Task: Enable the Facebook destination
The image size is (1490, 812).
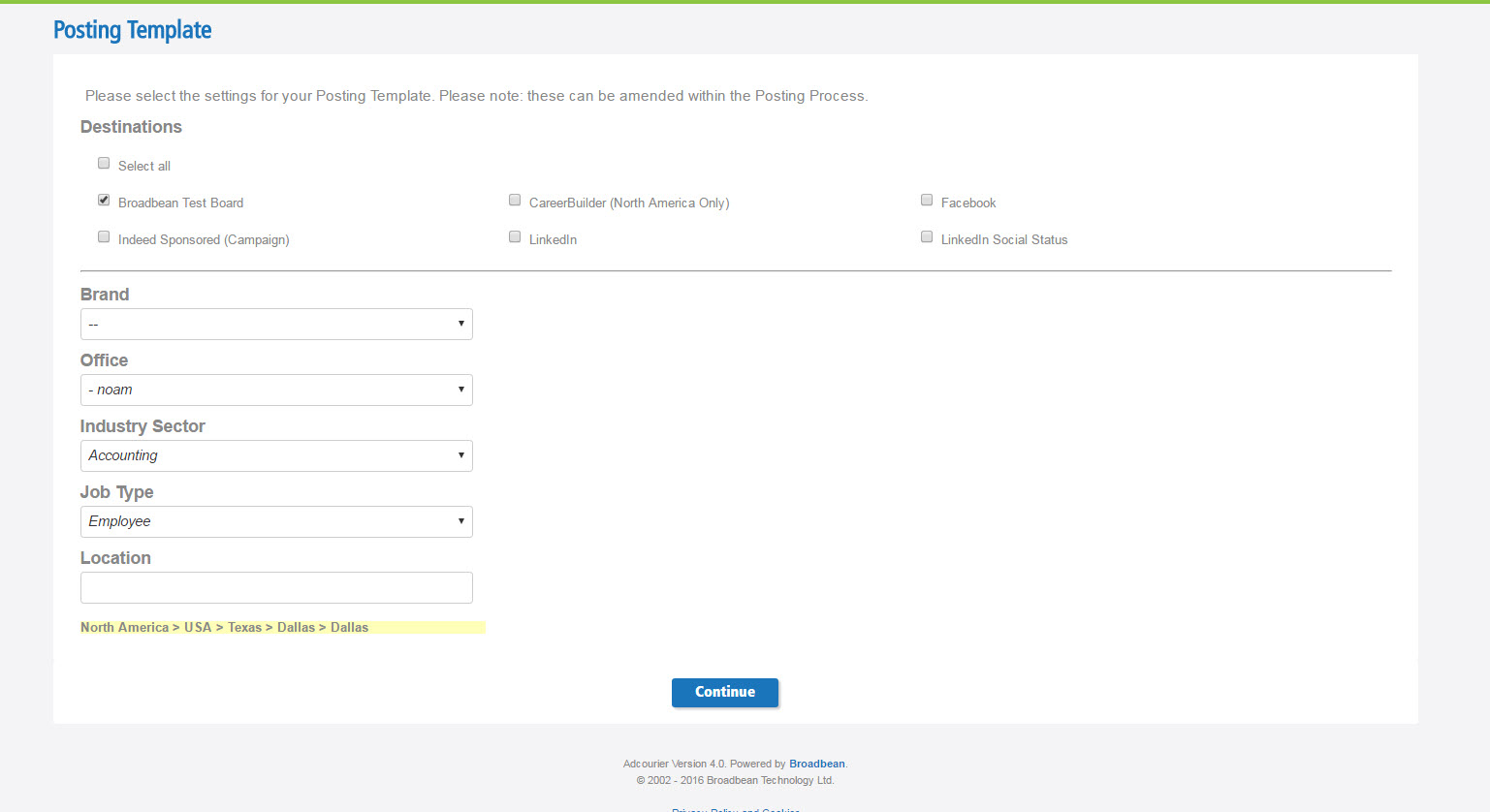Action: point(927,200)
